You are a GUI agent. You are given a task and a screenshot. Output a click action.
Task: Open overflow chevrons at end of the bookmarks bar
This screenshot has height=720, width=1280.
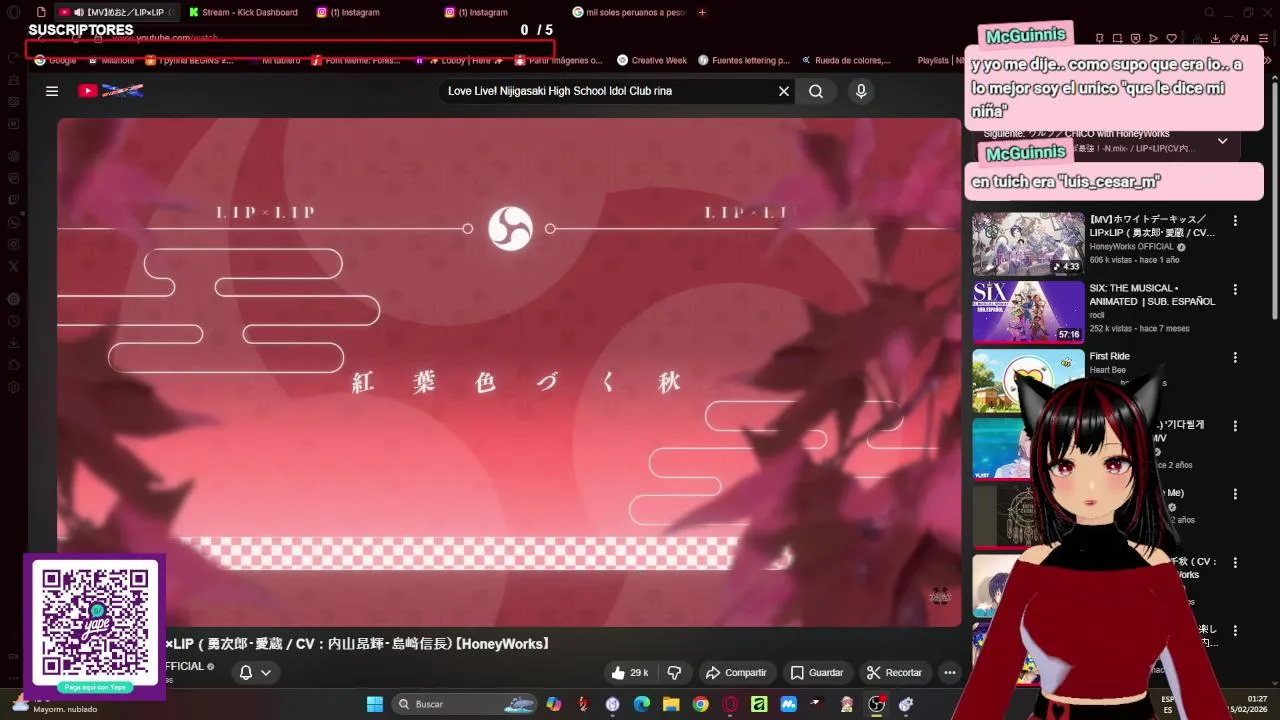[x=1270, y=60]
